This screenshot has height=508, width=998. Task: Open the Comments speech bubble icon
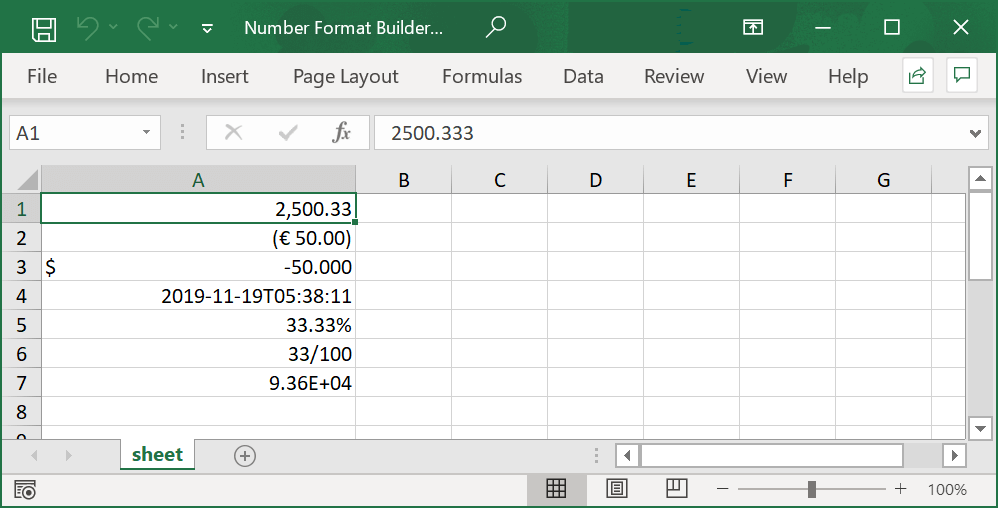click(x=962, y=76)
